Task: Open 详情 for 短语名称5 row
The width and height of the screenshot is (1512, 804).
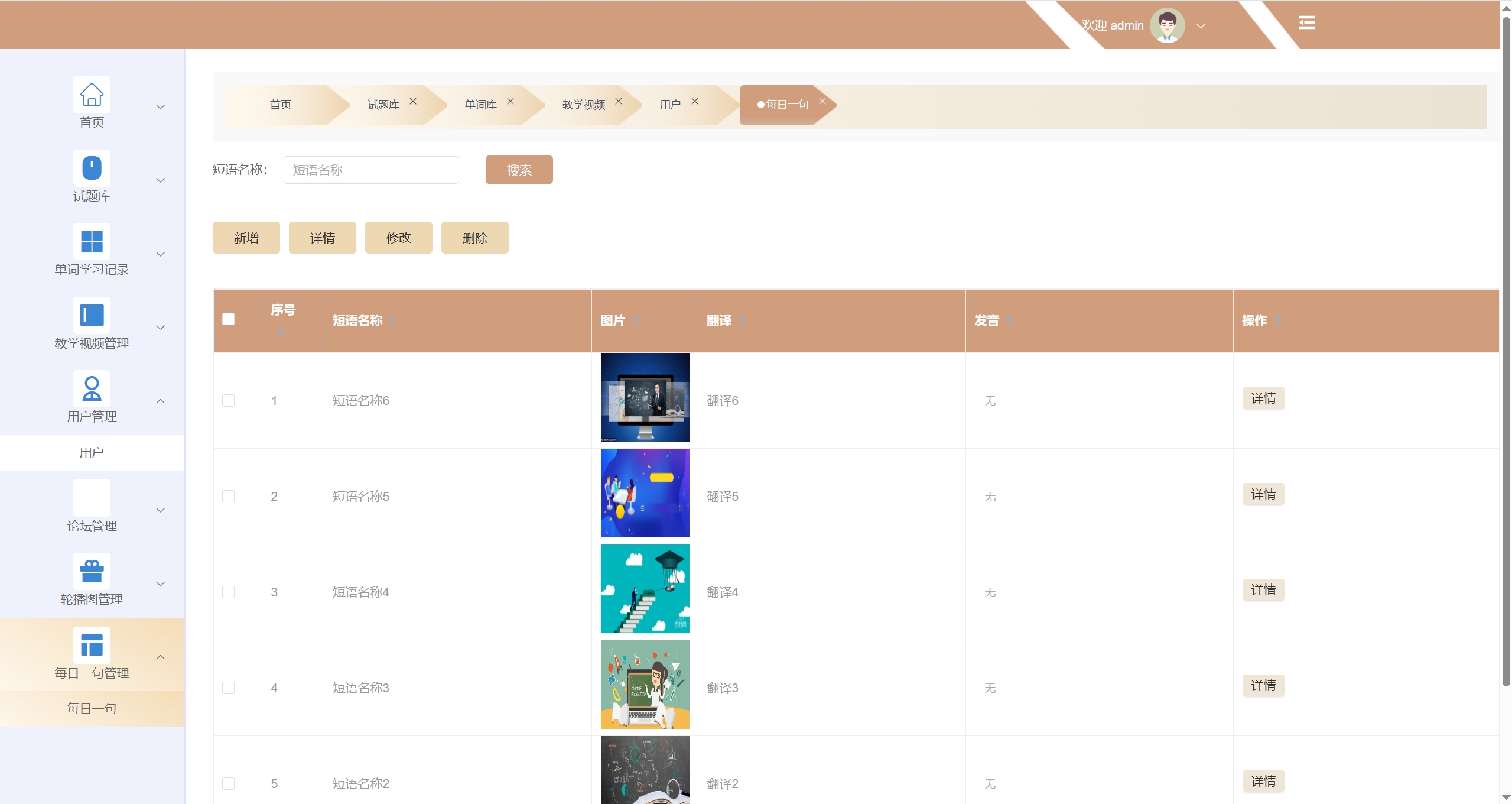Action: [1263, 494]
